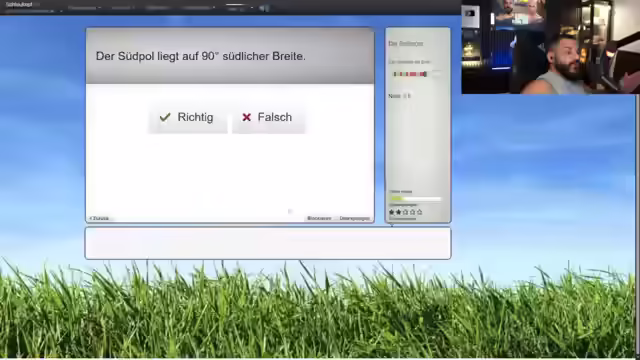Click the fifth empty star in the rating
Image resolution: width=640 pixels, height=360 pixels.
click(420, 212)
